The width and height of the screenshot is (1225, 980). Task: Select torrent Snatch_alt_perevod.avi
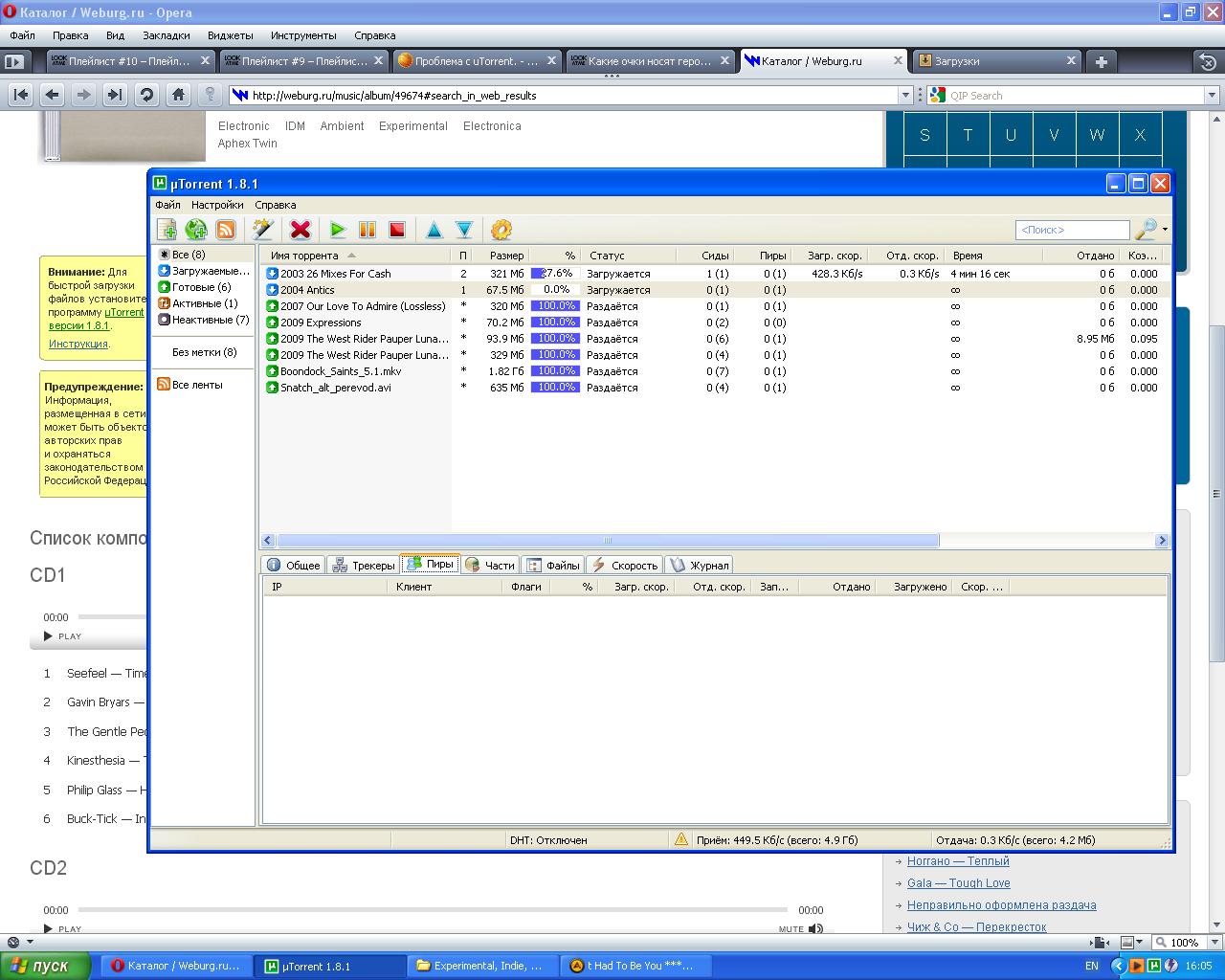[x=713, y=388]
